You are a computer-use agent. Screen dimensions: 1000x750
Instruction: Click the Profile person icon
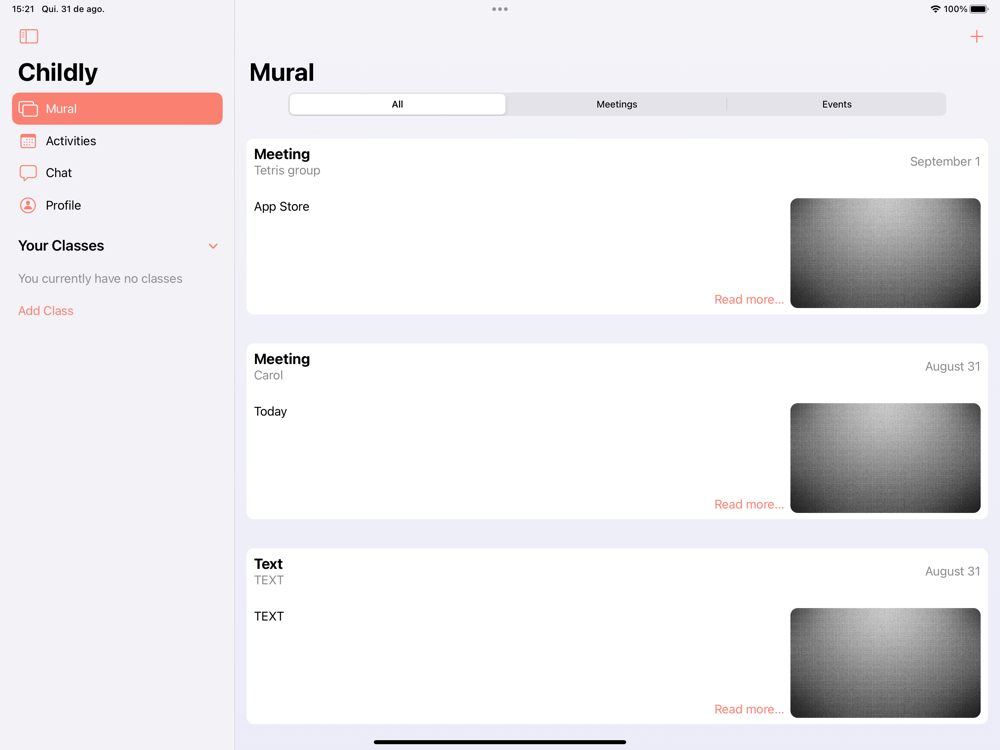(28, 205)
